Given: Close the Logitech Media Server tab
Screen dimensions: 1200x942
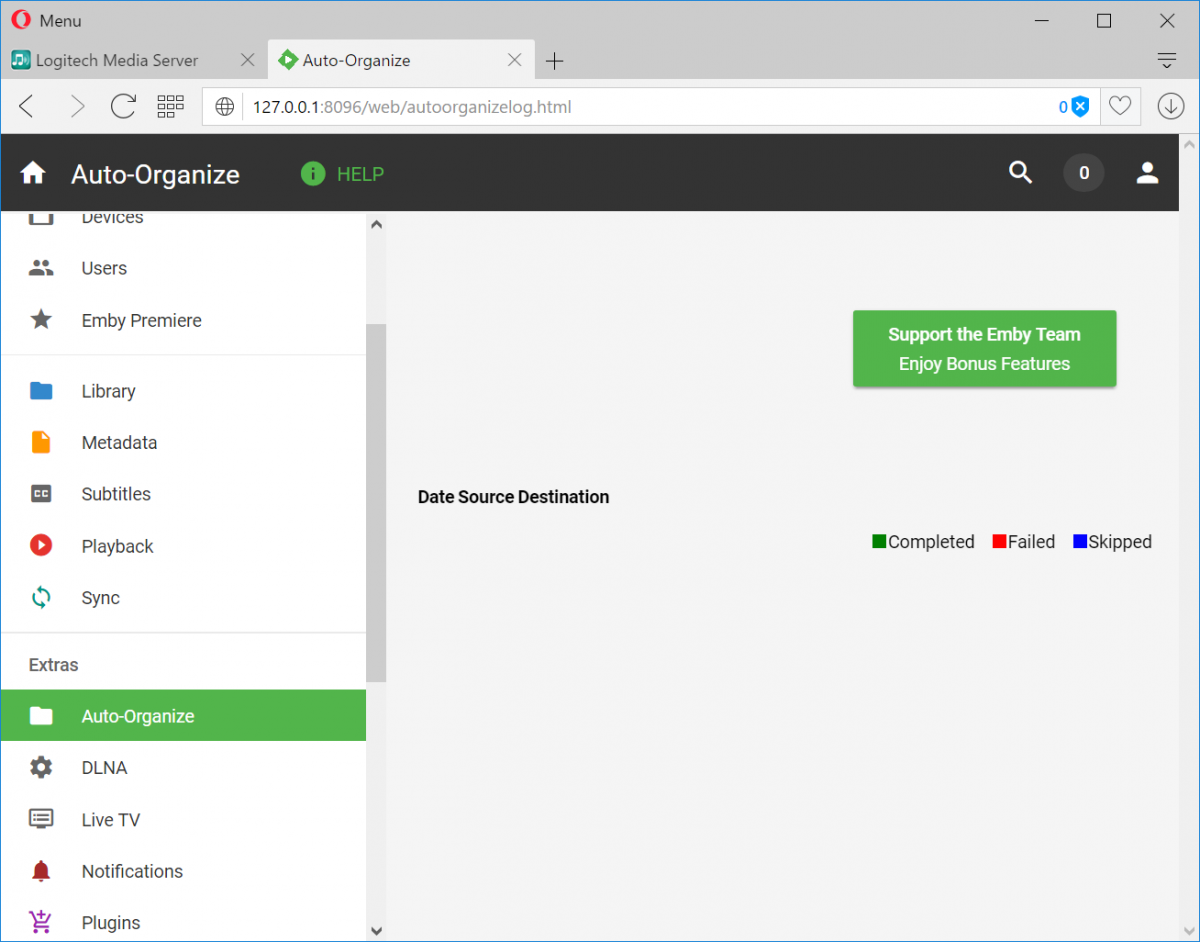Looking at the screenshot, I should pyautogui.click(x=248, y=60).
